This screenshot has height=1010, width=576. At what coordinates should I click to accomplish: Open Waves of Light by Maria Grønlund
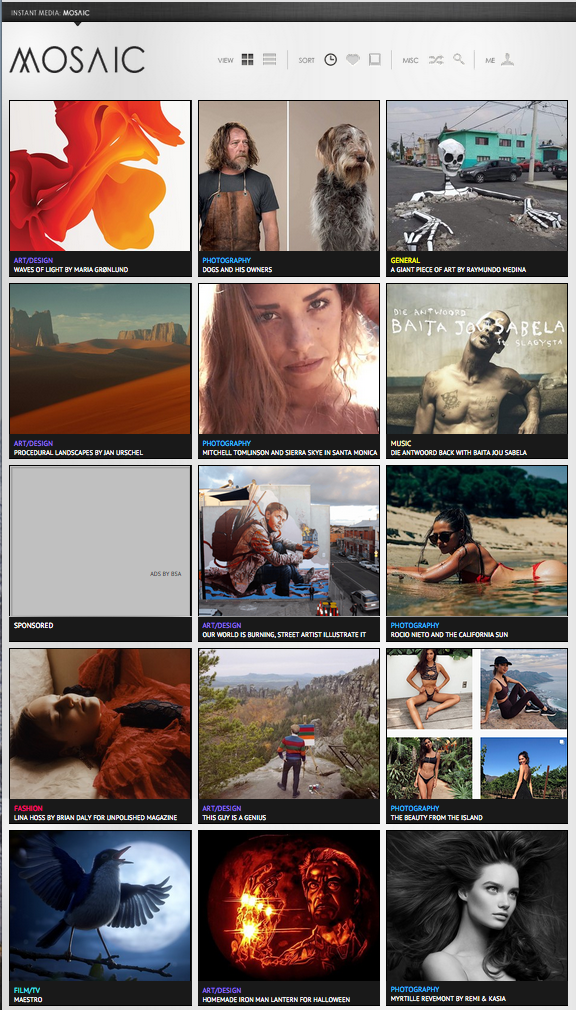click(x=71, y=269)
